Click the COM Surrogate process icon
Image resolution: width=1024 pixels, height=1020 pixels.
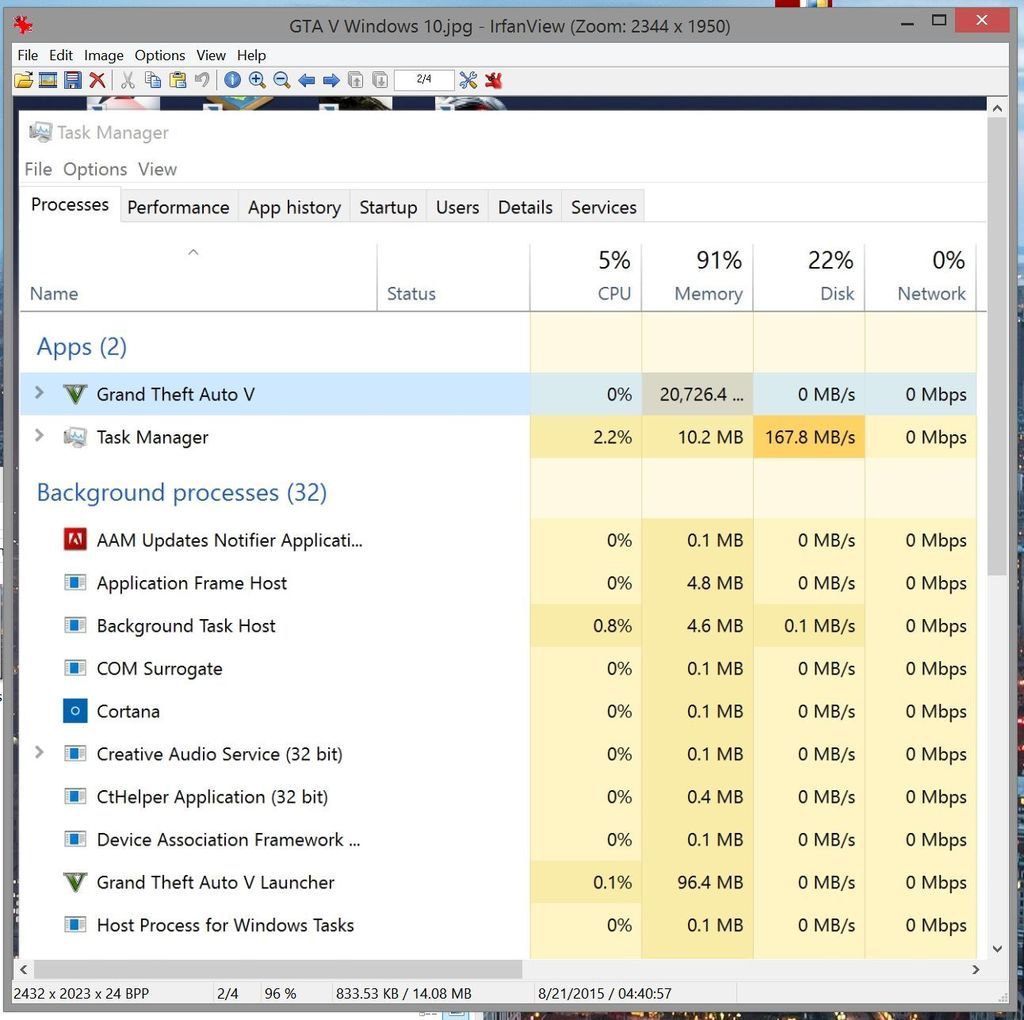[x=75, y=667]
